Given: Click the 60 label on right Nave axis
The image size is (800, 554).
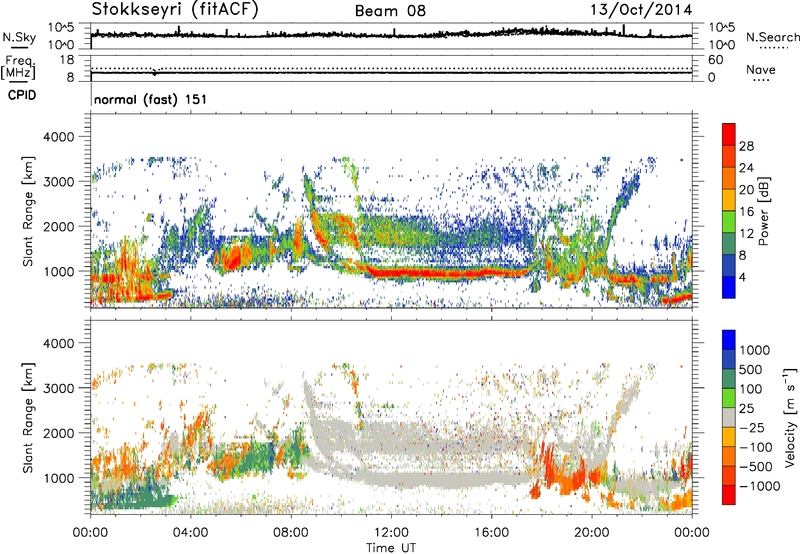Looking at the screenshot, I should 716,60.
